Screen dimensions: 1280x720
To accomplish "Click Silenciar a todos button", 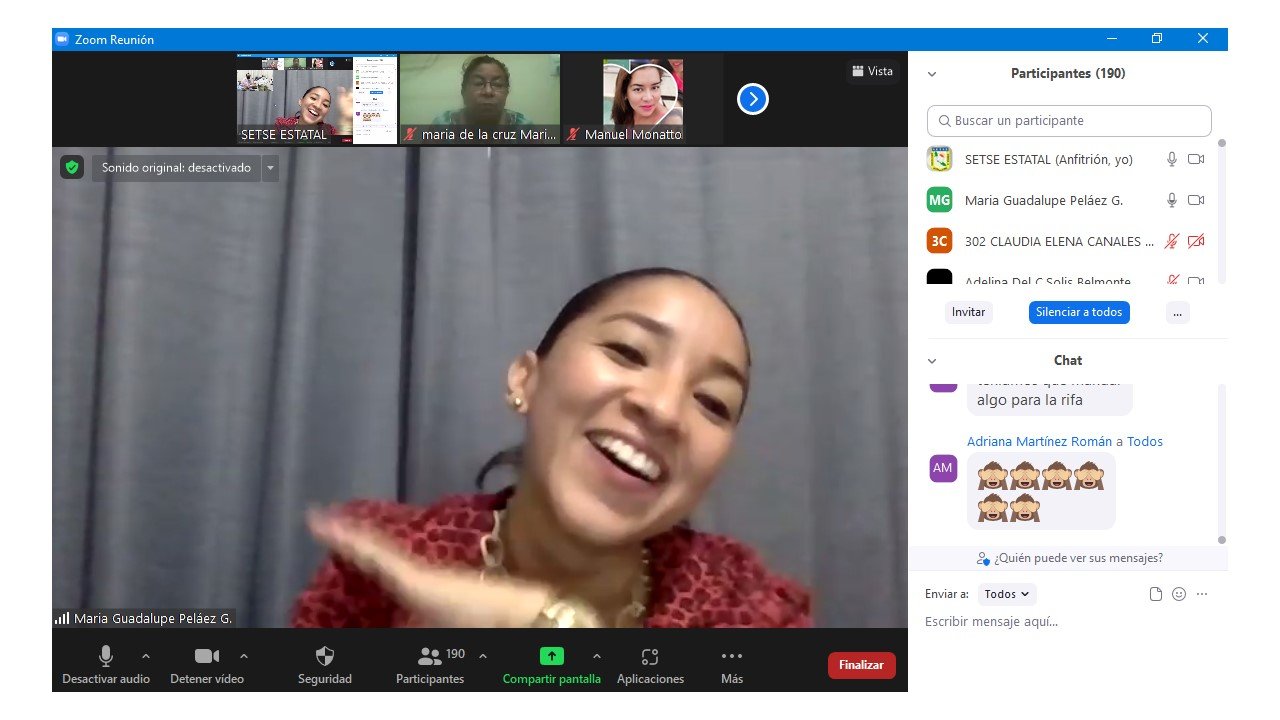I will point(1079,312).
